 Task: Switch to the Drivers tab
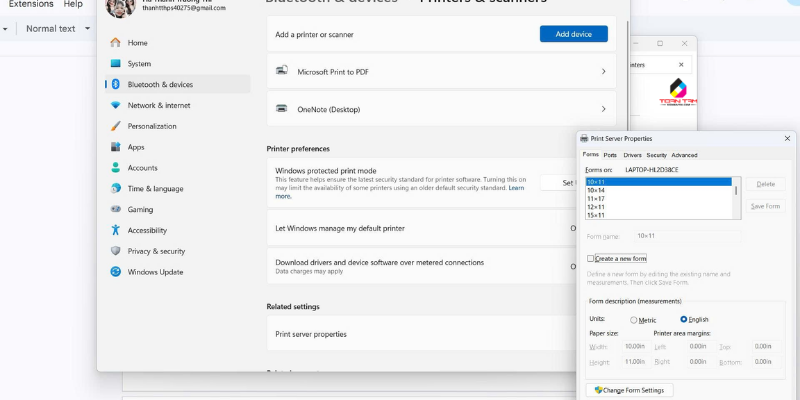click(x=632, y=155)
